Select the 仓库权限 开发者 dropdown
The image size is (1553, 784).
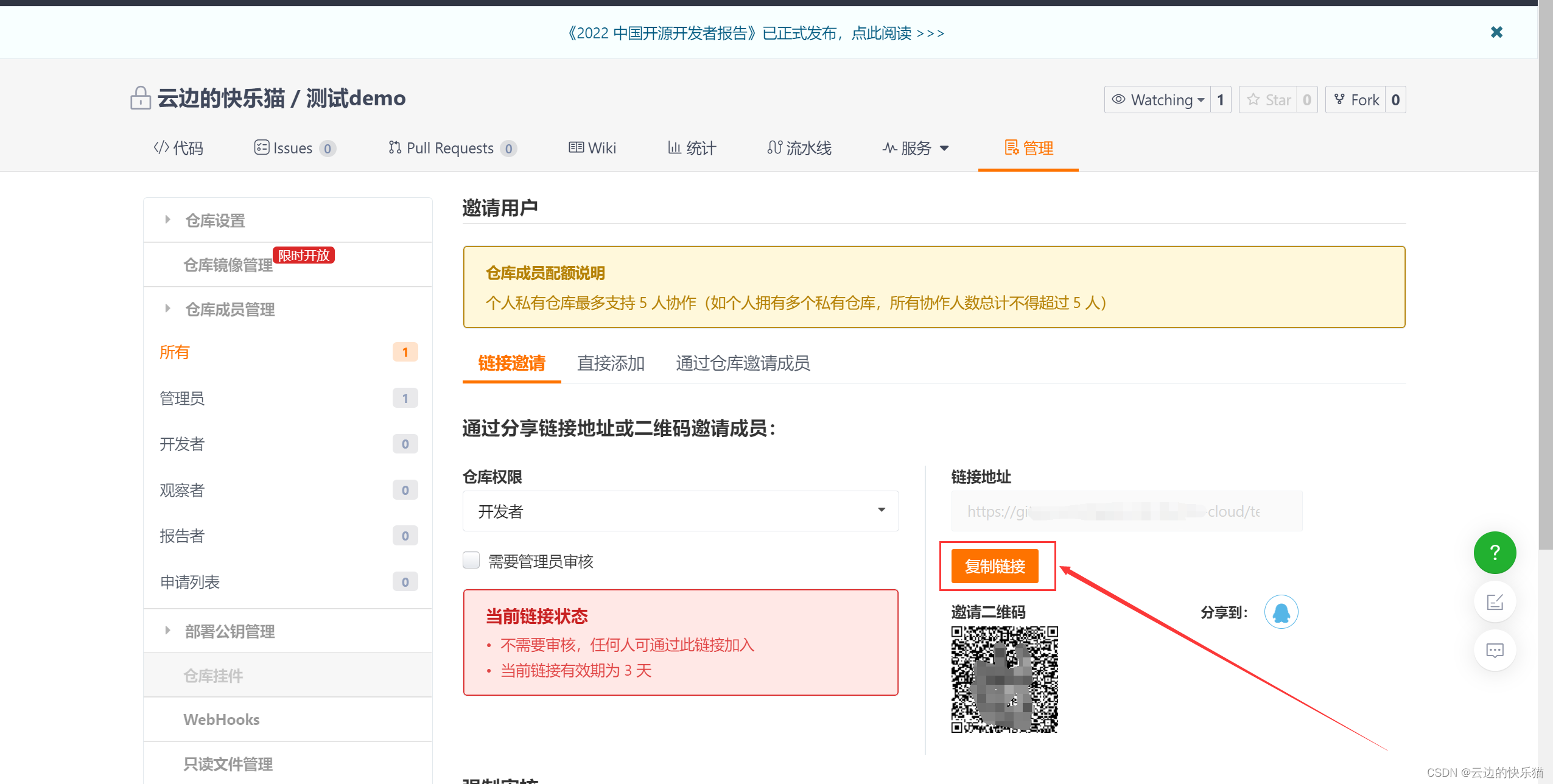678,511
